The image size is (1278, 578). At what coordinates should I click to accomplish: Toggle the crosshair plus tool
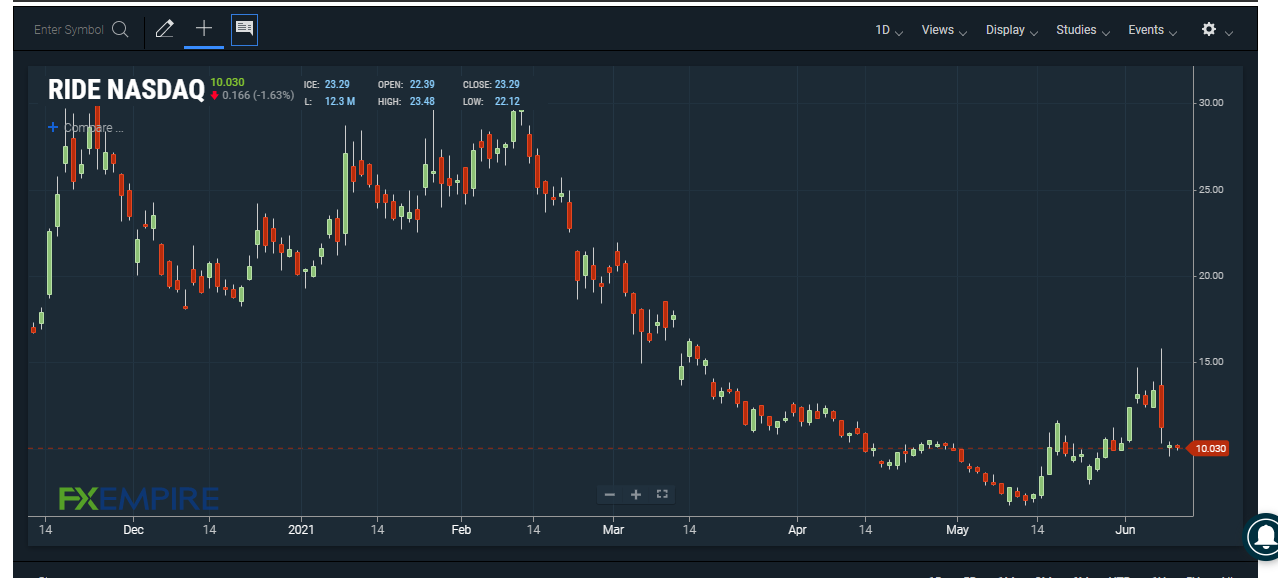pyautogui.click(x=204, y=29)
